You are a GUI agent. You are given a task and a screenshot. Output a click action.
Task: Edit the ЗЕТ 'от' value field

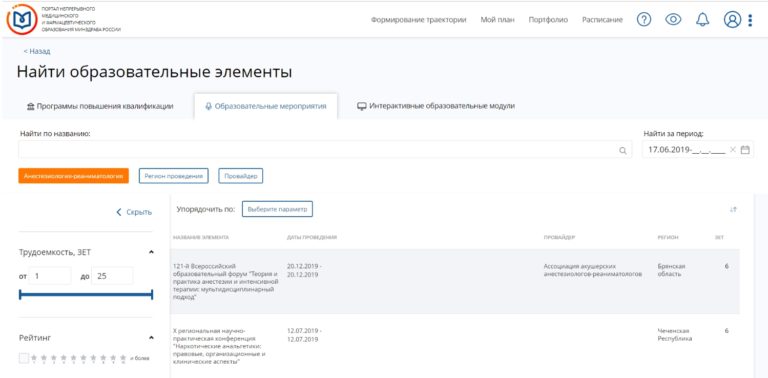[x=50, y=276]
